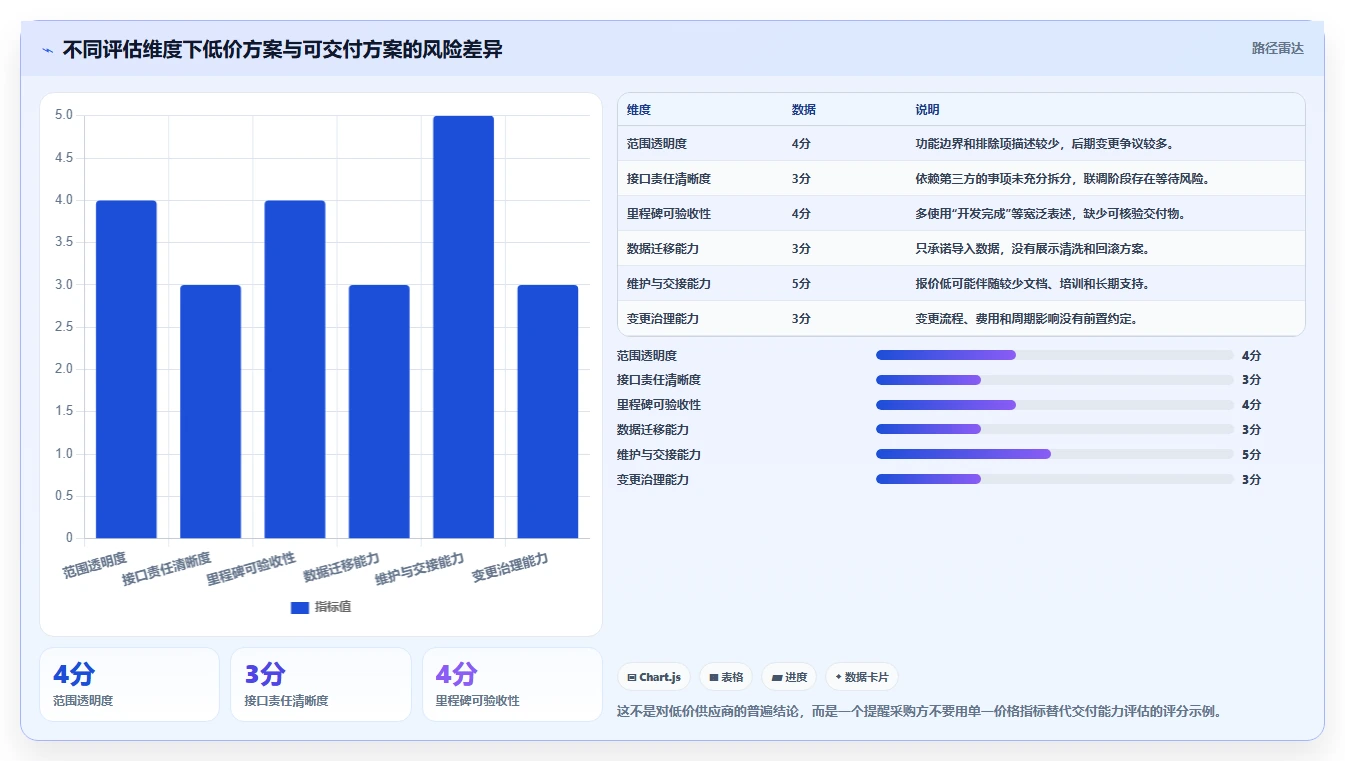Click the 数据卡片 tag icon

pos(838,677)
